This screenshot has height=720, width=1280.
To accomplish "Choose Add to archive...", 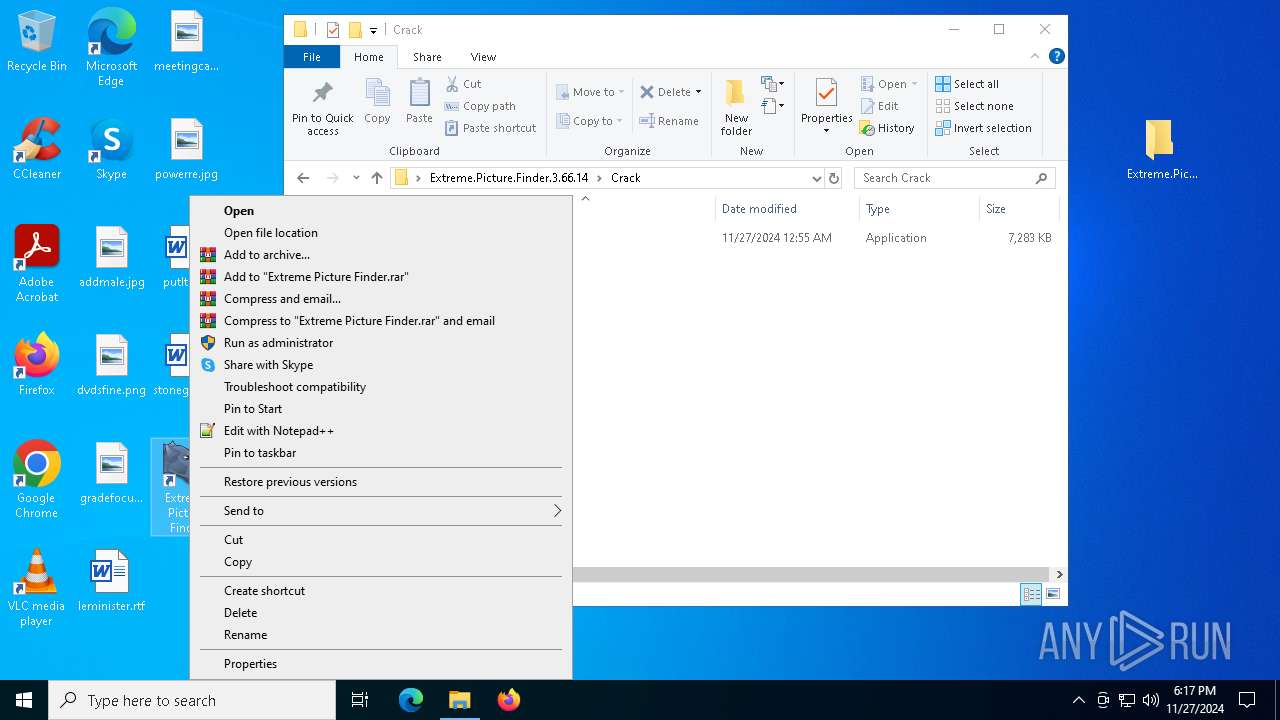I will pyautogui.click(x=381, y=255).
